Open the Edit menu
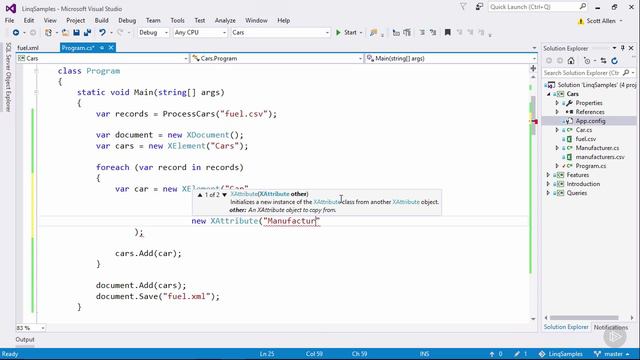Screen dimensions: 640x360 [x=29, y=20]
